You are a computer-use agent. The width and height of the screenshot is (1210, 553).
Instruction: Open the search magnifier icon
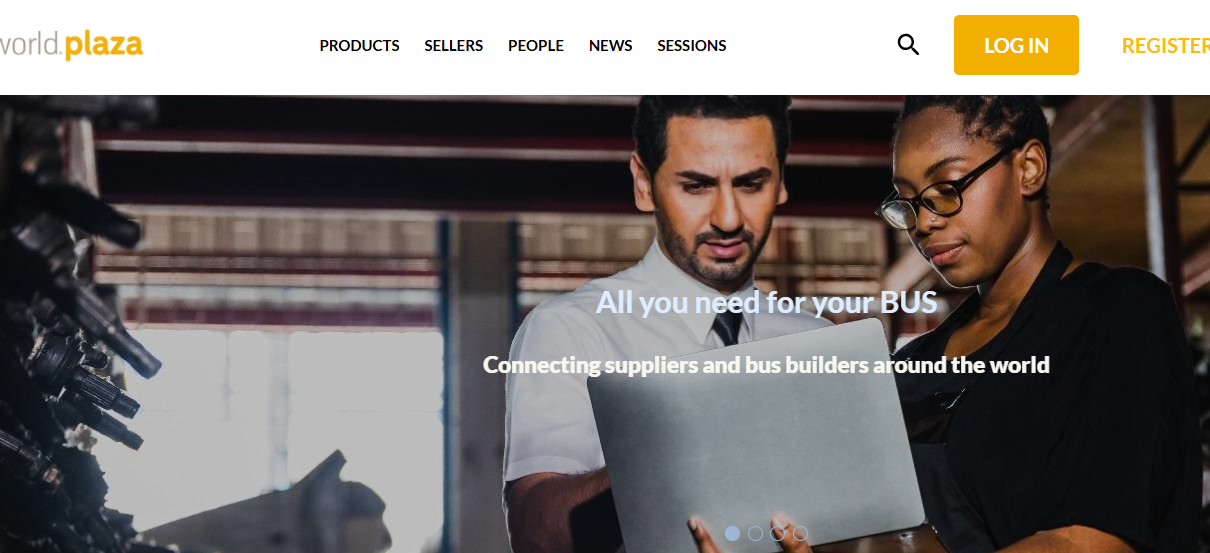(908, 45)
